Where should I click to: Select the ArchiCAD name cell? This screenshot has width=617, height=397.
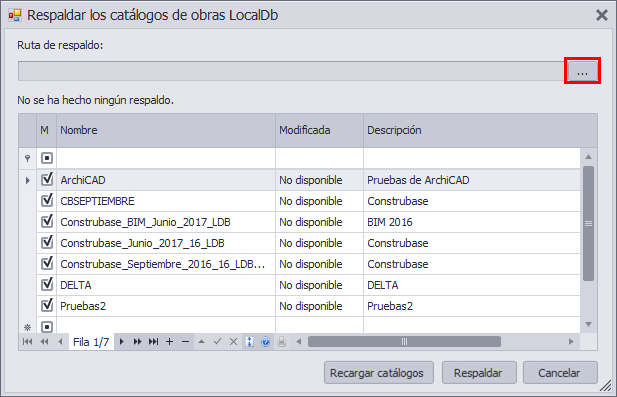166,180
